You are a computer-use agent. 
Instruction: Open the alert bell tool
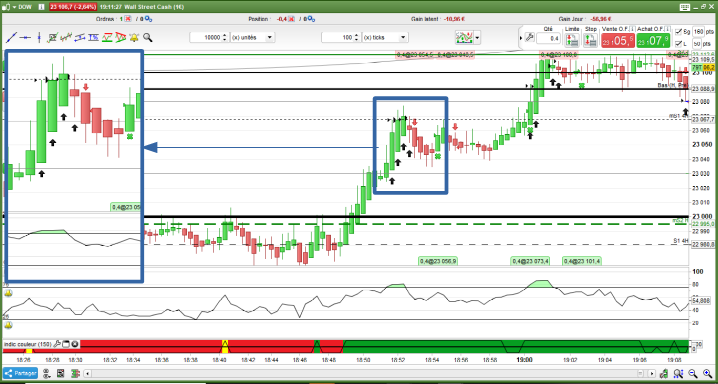point(134,38)
